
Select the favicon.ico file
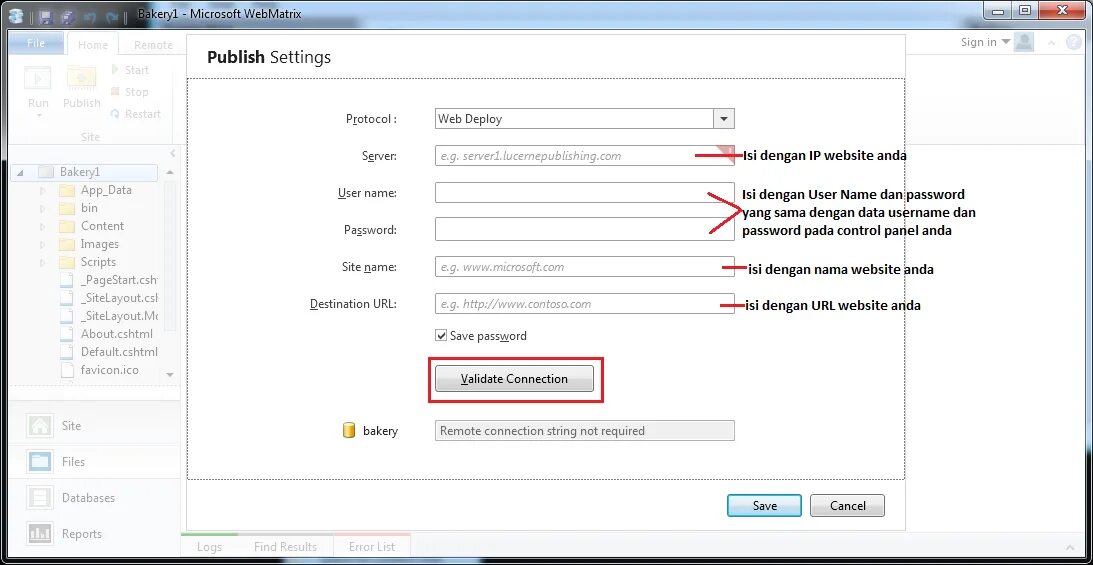(x=109, y=370)
